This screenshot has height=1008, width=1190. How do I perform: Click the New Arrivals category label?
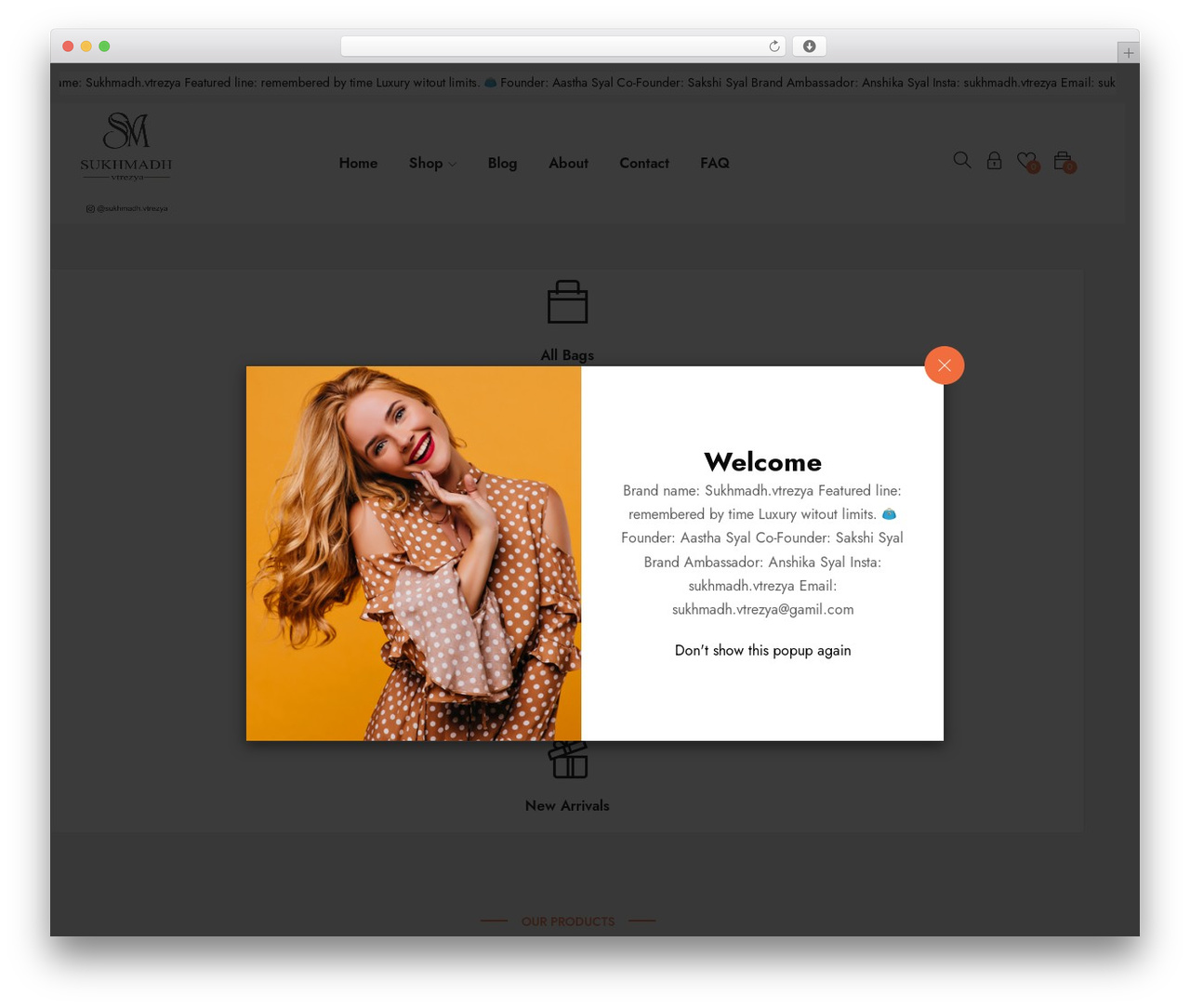pos(567,805)
